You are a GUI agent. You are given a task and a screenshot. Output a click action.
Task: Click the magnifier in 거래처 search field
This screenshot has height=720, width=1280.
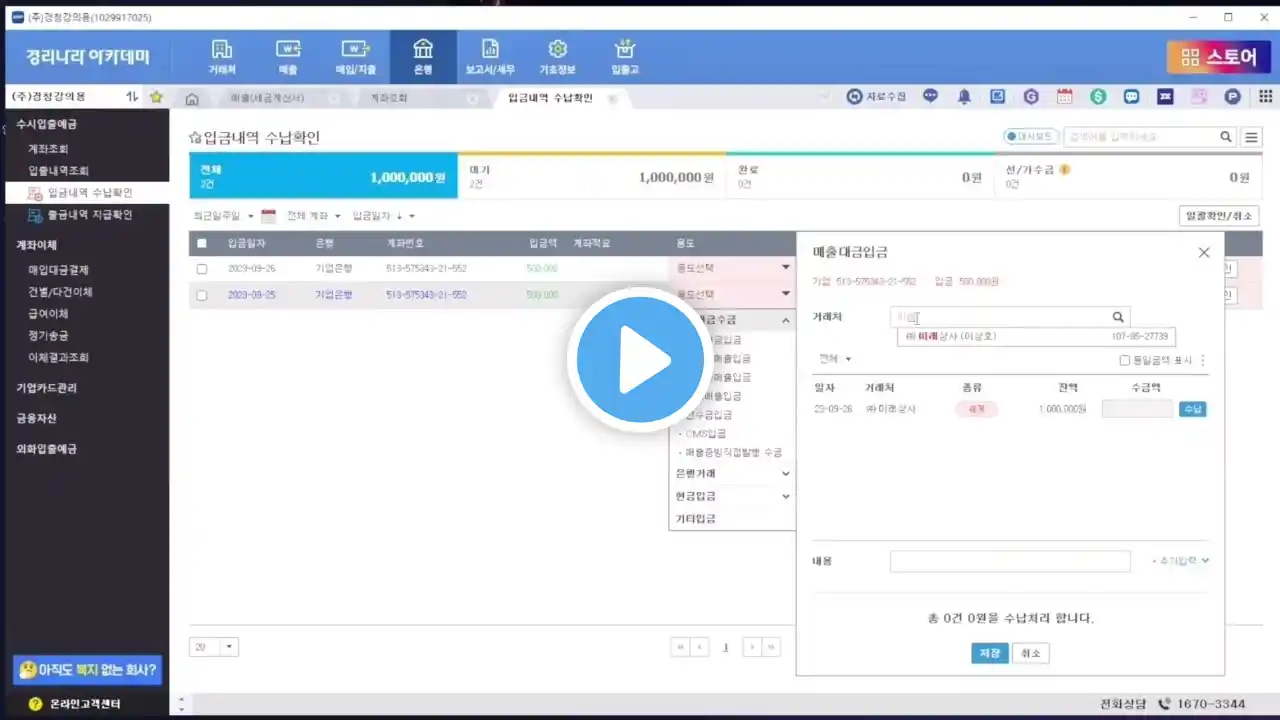[x=1118, y=317]
